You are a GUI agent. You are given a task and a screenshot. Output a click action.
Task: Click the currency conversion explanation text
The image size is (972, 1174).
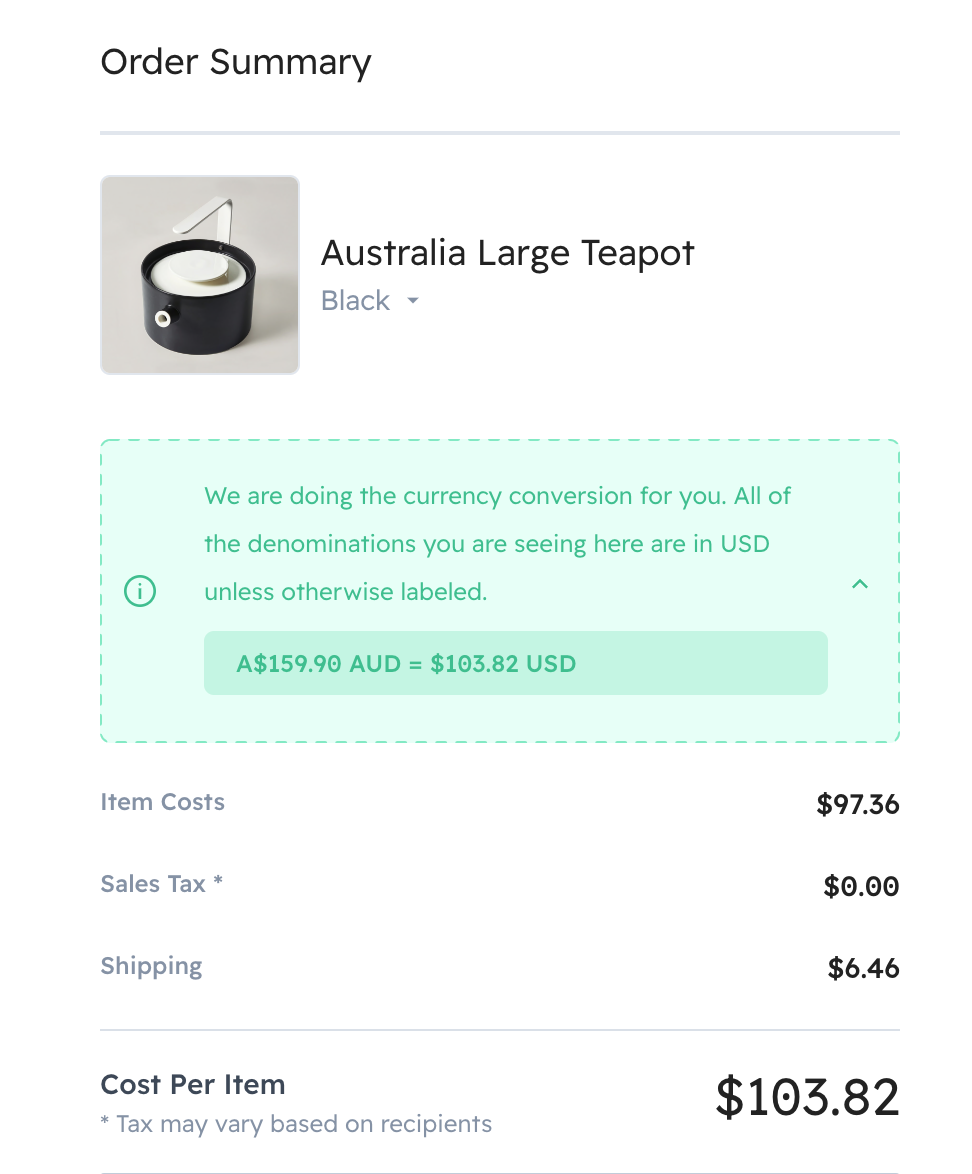(x=497, y=544)
